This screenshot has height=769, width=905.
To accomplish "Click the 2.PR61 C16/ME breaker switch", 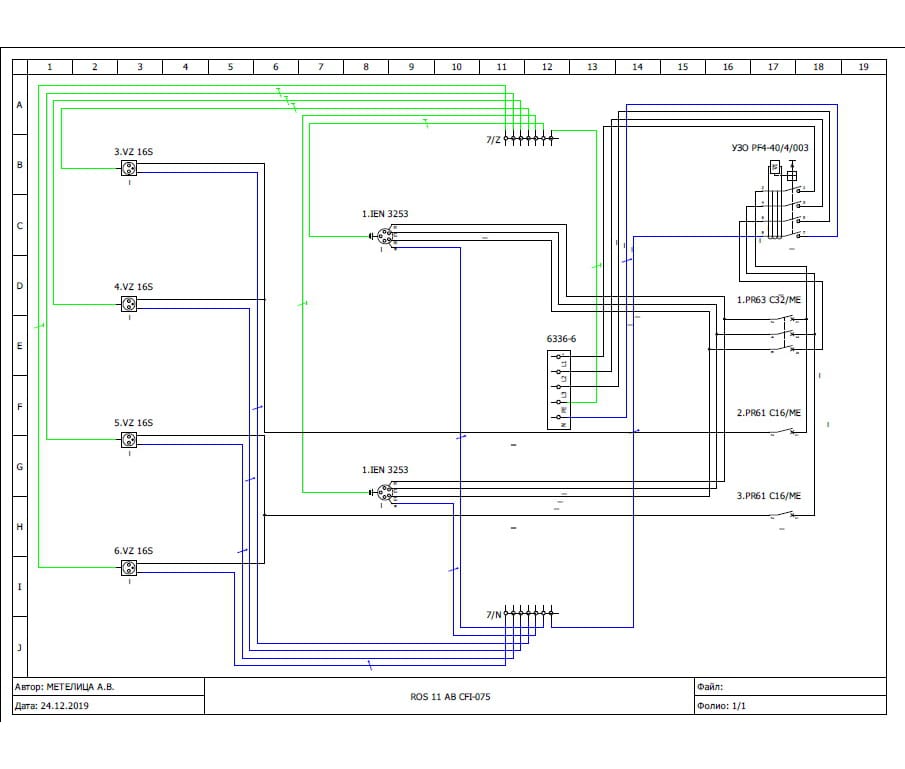I will coord(785,432).
